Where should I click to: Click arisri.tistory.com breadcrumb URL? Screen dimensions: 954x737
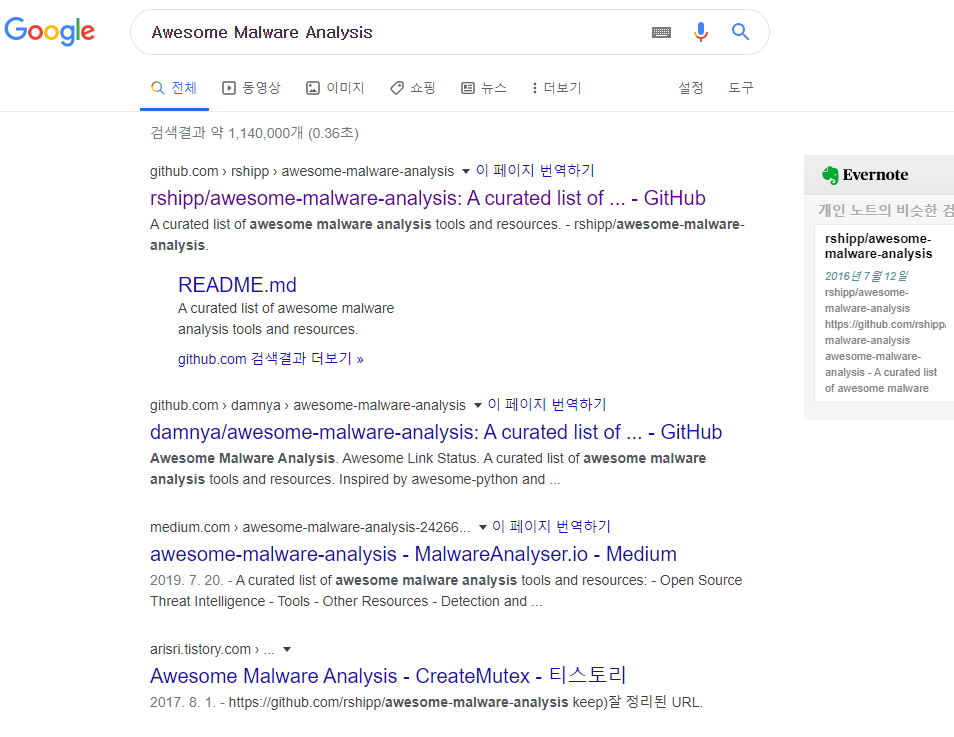pos(212,649)
